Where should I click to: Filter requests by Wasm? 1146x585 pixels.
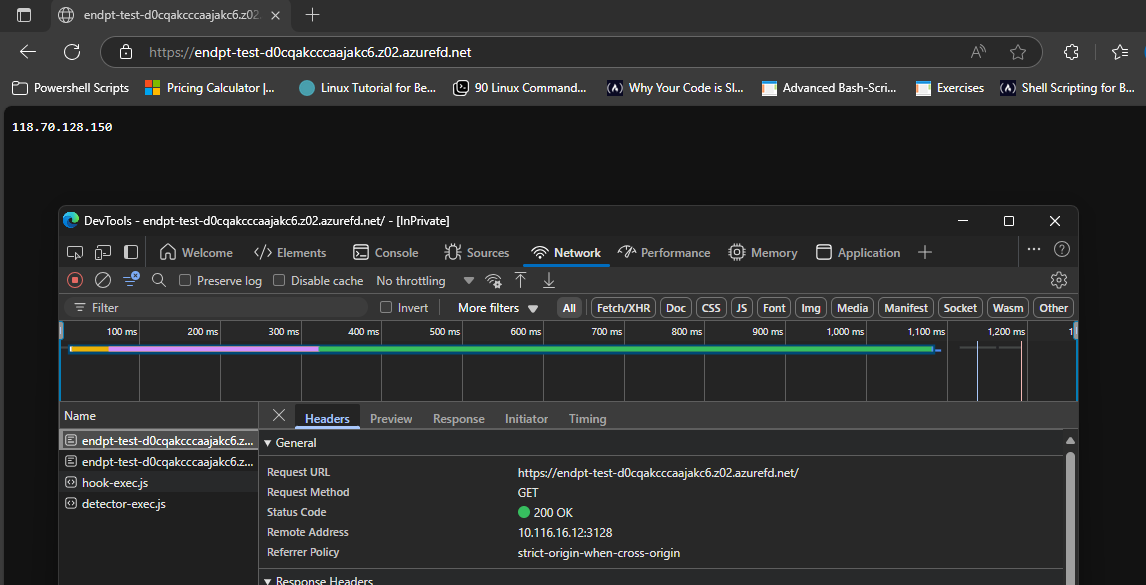pyautogui.click(x=1009, y=308)
